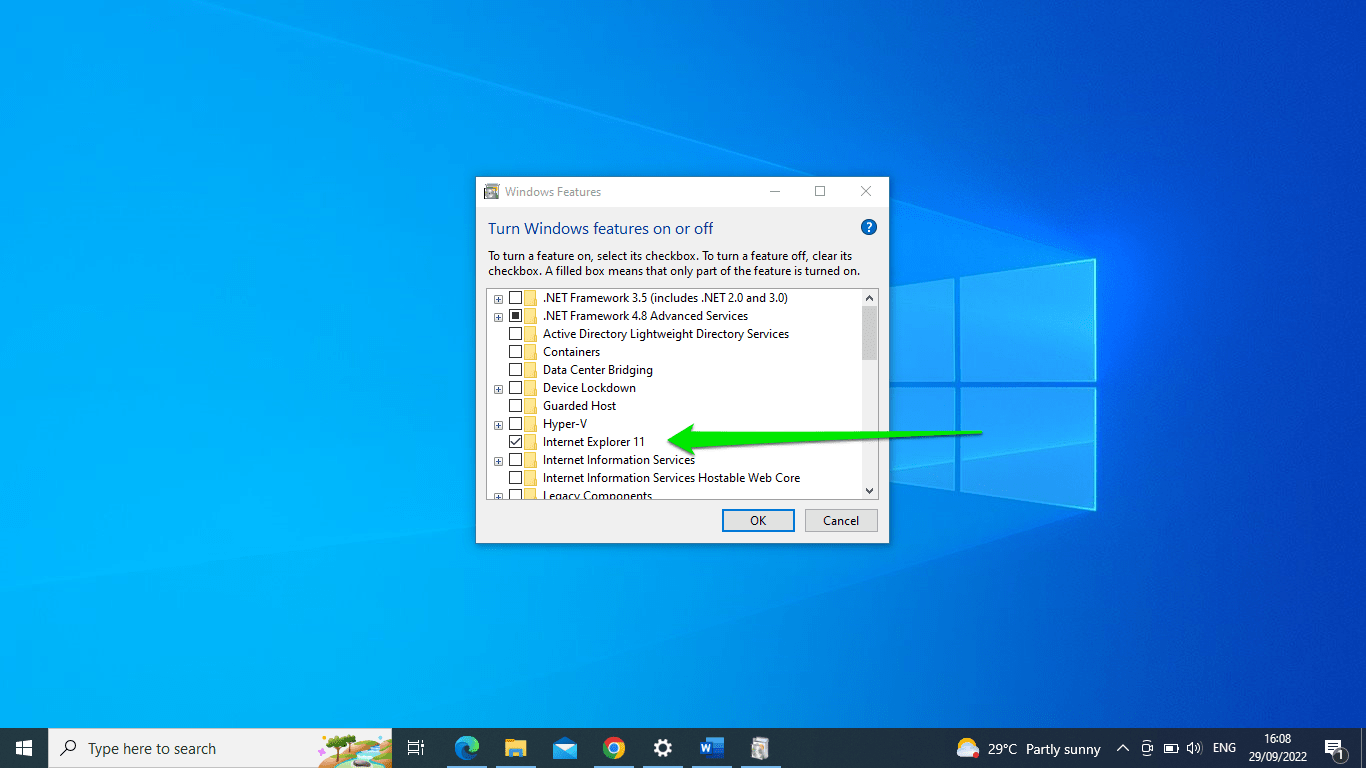Image resolution: width=1366 pixels, height=768 pixels.
Task: Expand the Internet Information Services node
Action: 498,460
